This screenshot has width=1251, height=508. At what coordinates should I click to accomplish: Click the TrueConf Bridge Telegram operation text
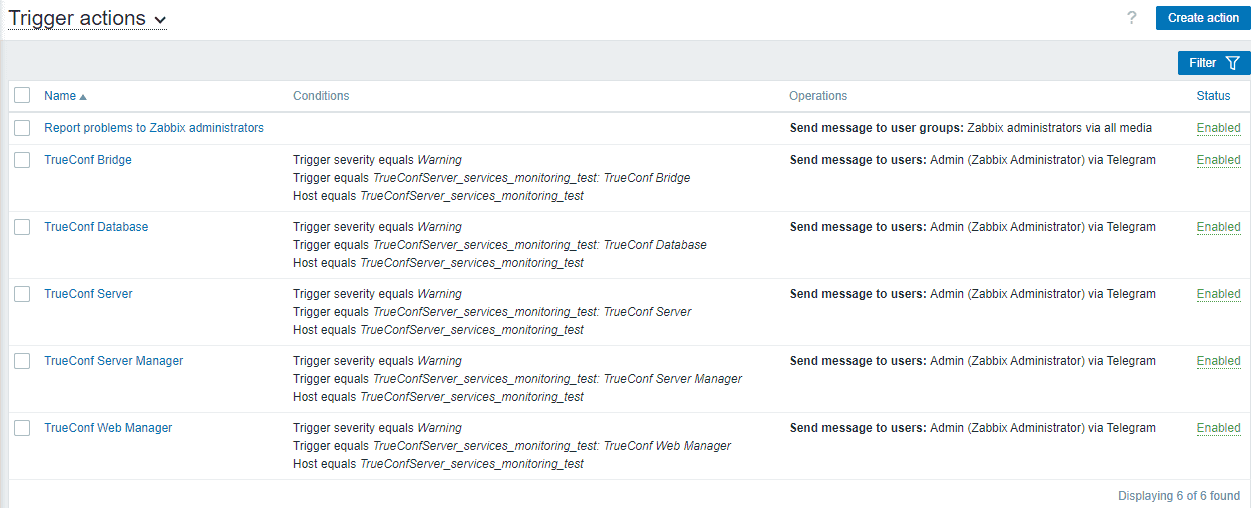click(x=973, y=160)
